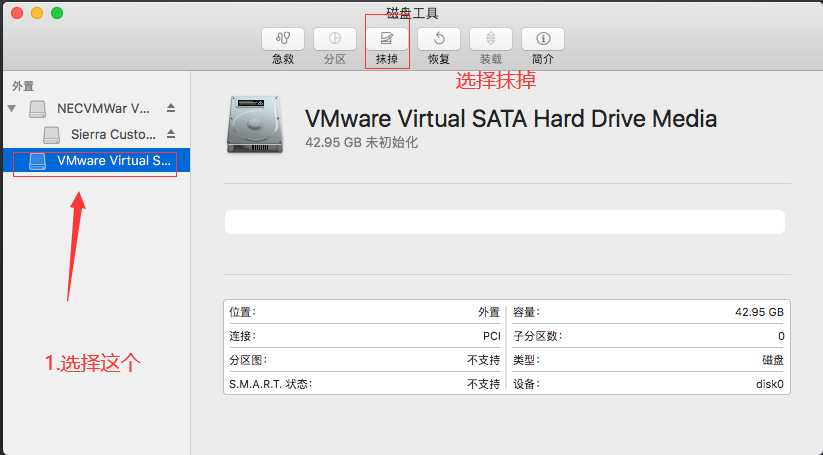The height and width of the screenshot is (455, 823).
Task: Eject the NECVMWar V... drive
Action: click(171, 108)
